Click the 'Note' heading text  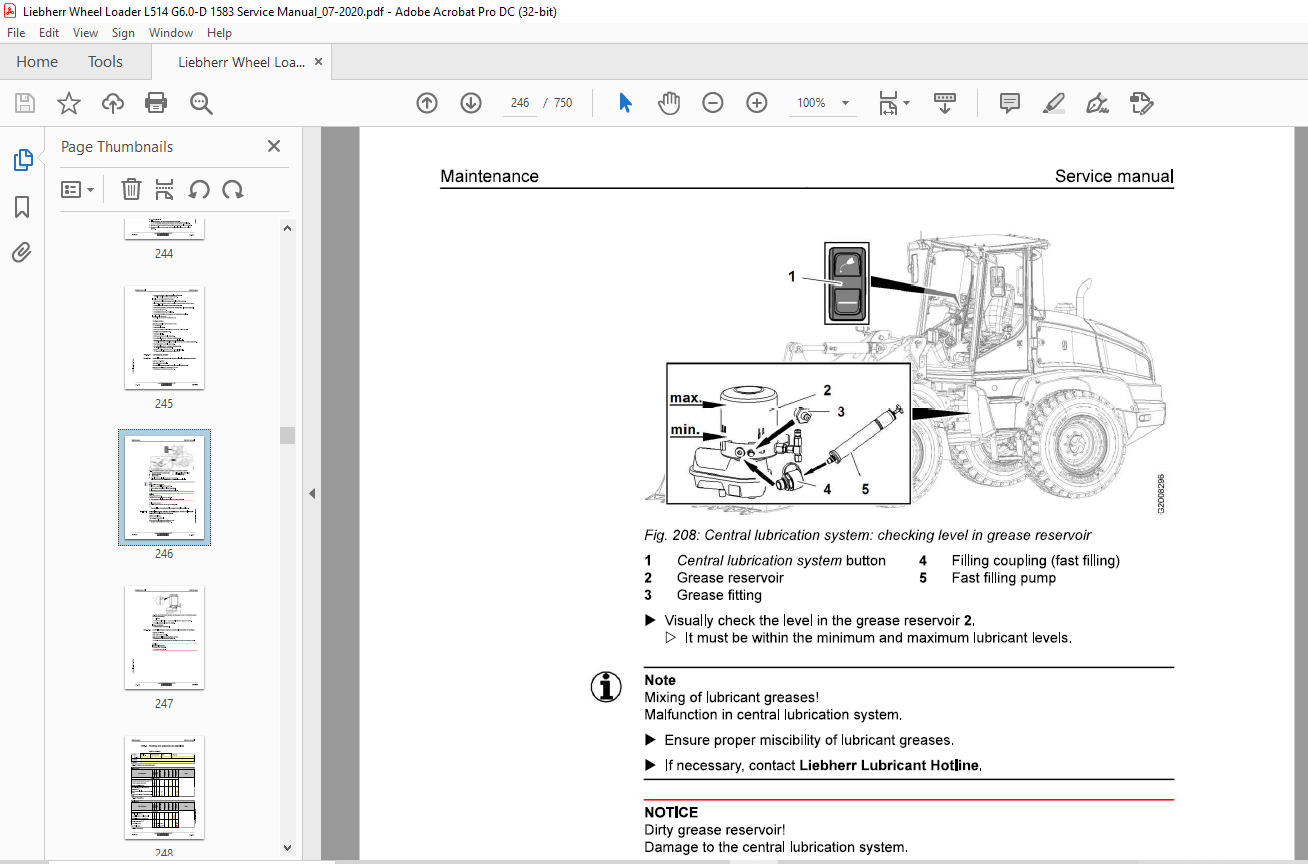pos(660,680)
